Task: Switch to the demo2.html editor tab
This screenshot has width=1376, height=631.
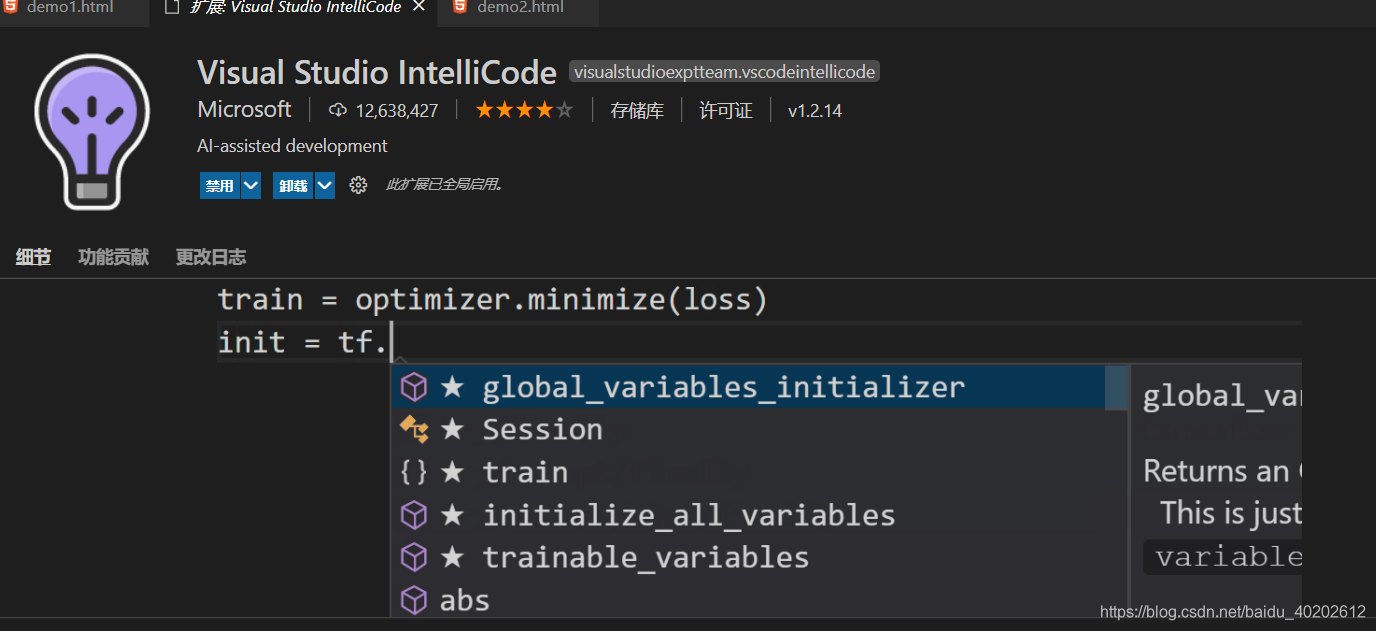Action: click(x=520, y=7)
